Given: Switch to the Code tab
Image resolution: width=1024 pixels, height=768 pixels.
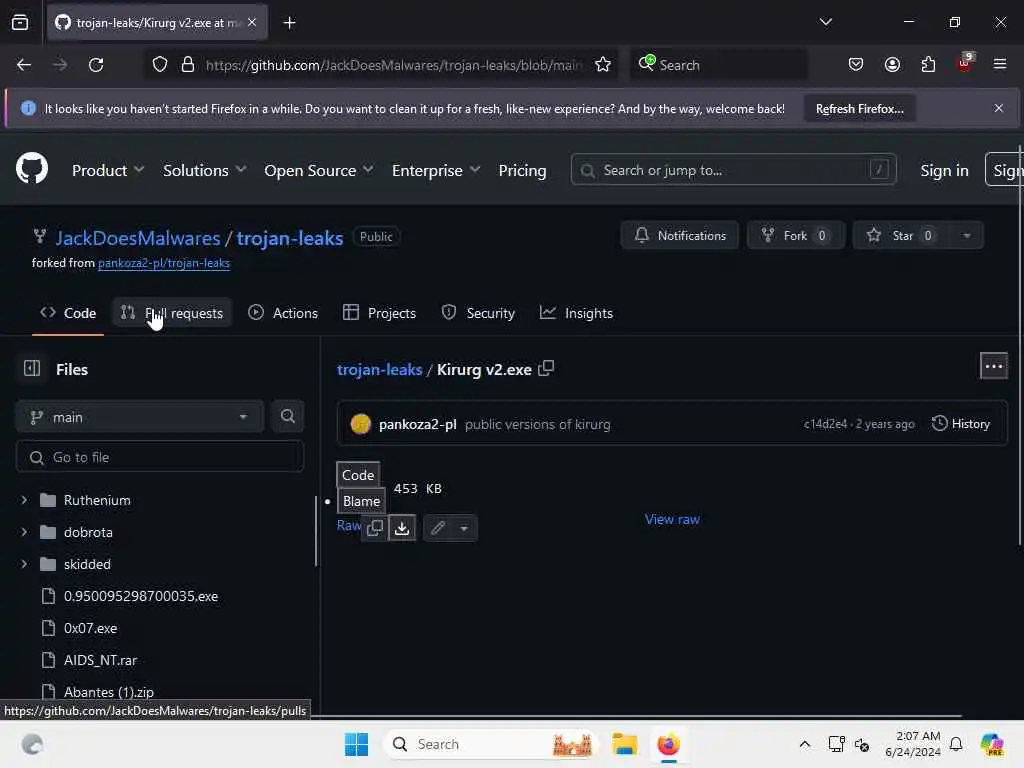Looking at the screenshot, I should tap(68, 313).
